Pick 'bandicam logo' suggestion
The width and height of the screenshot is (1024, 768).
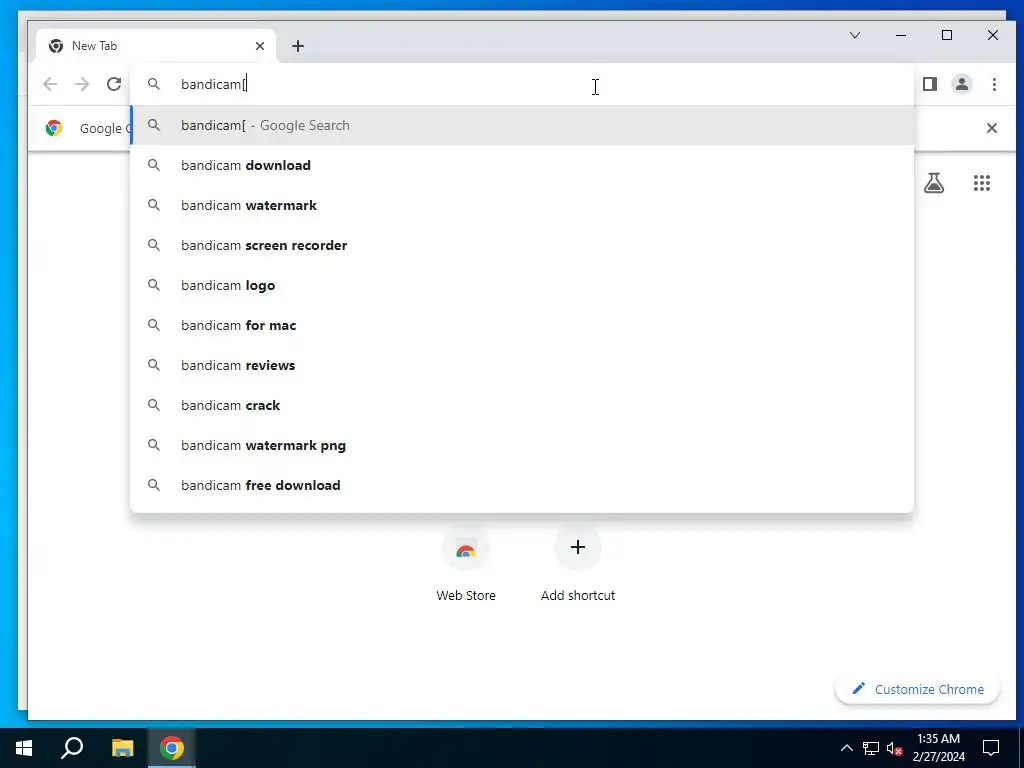(x=522, y=285)
